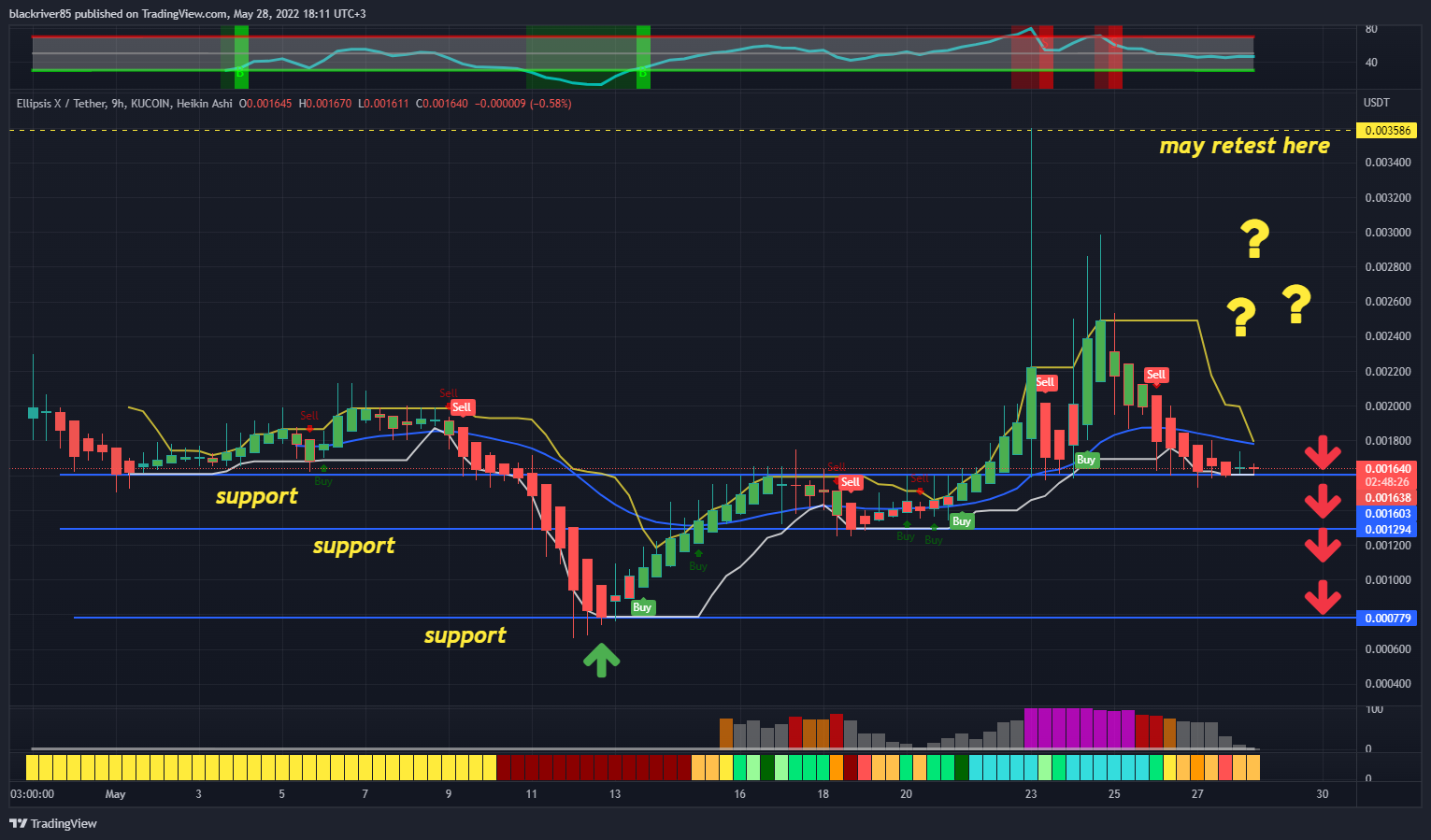This screenshot has width=1431, height=840.
Task: Click the 0.000400 price axis value
Action: (x=1388, y=684)
